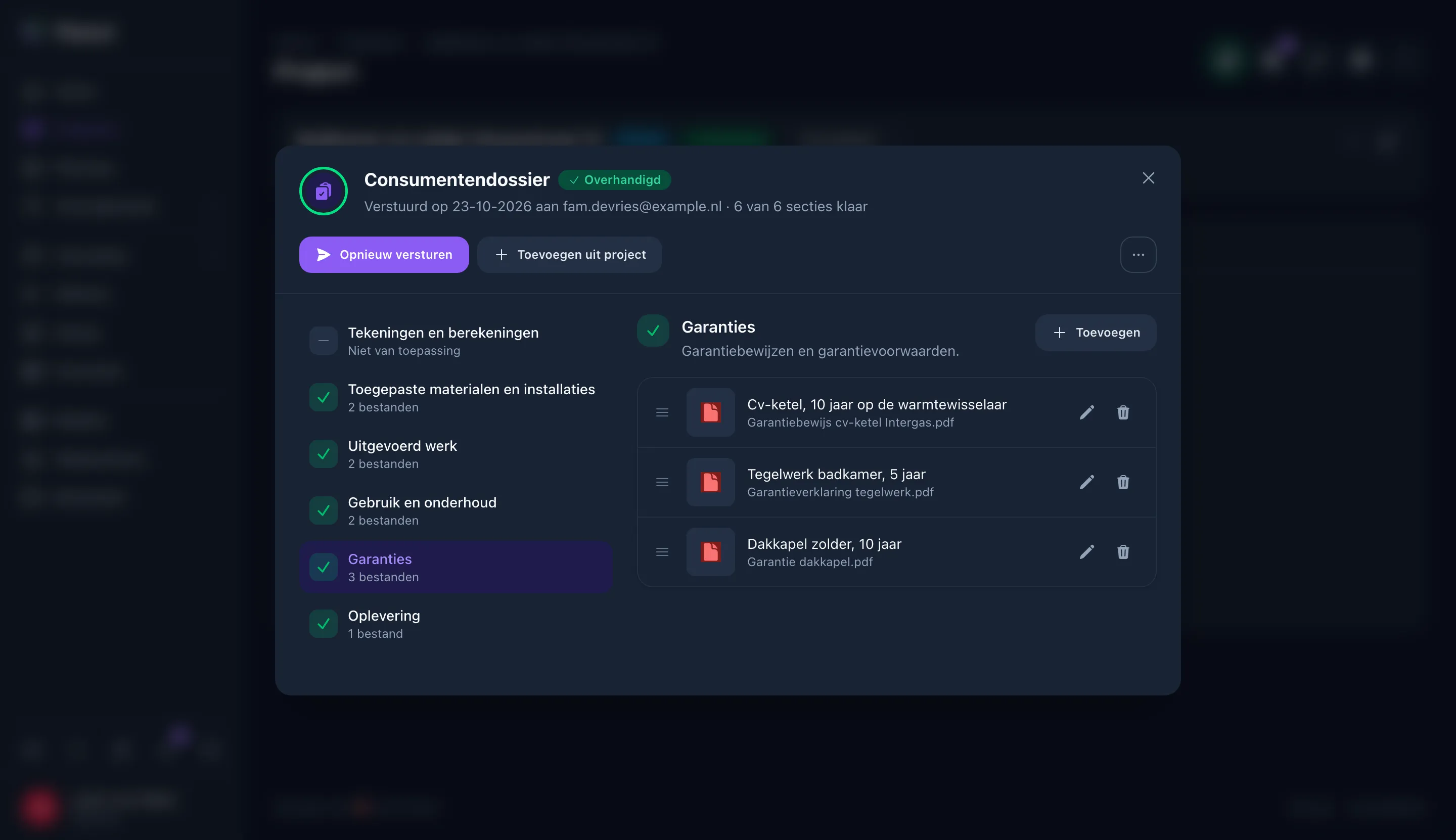Screen dimensions: 1456x840
Task: Close the Consumentendossier dialog
Action: click(x=1149, y=178)
